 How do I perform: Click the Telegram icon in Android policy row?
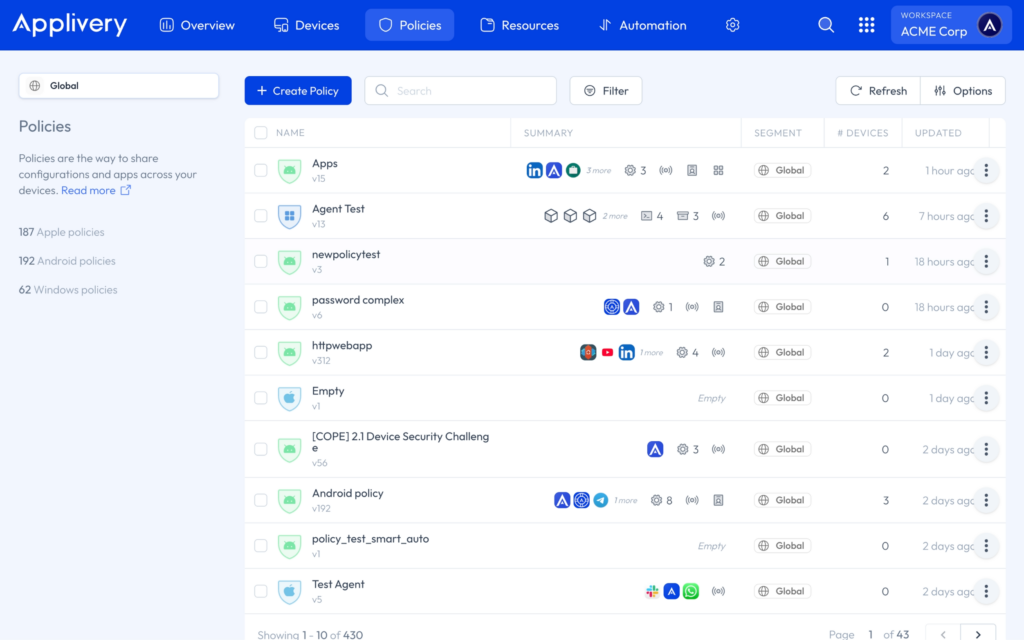coord(600,500)
